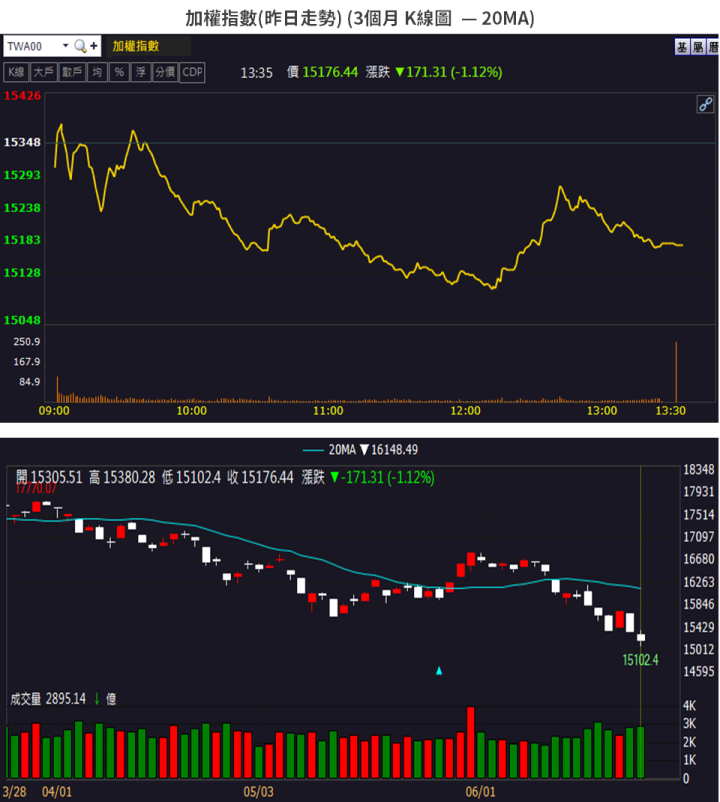This screenshot has width=720, height=802.
Task: Click the 18348 price scale label
Action: pyautogui.click(x=699, y=469)
